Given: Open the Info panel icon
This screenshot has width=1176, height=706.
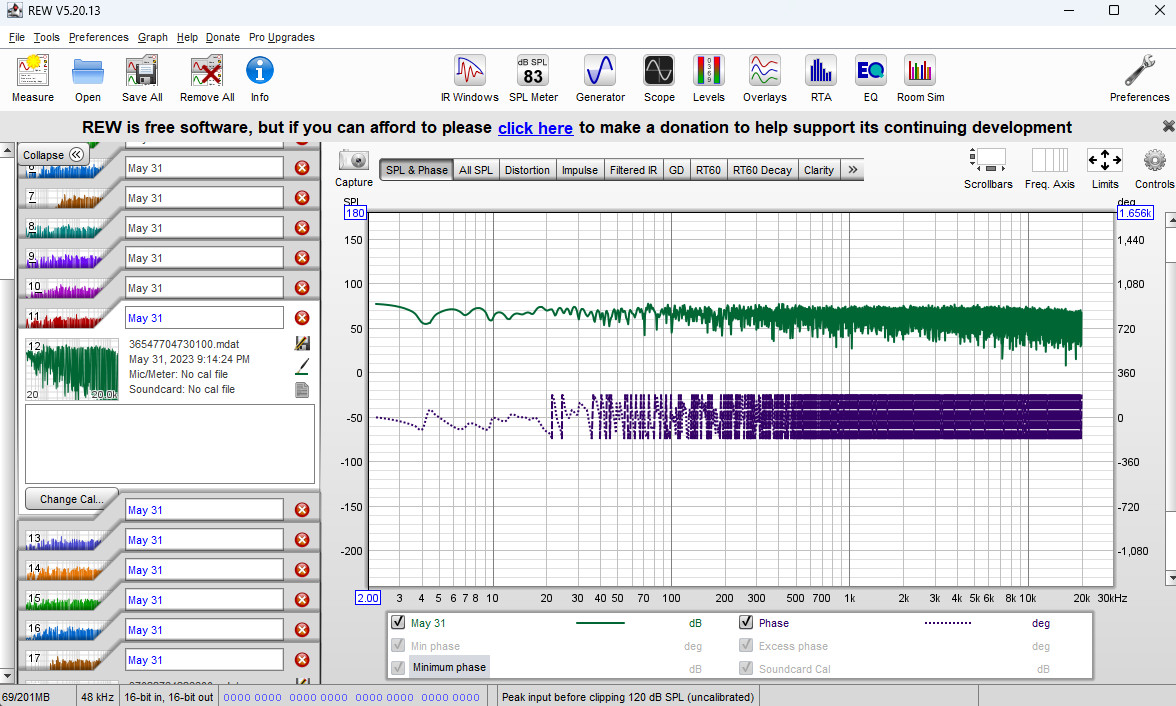Looking at the screenshot, I should pyautogui.click(x=260, y=71).
